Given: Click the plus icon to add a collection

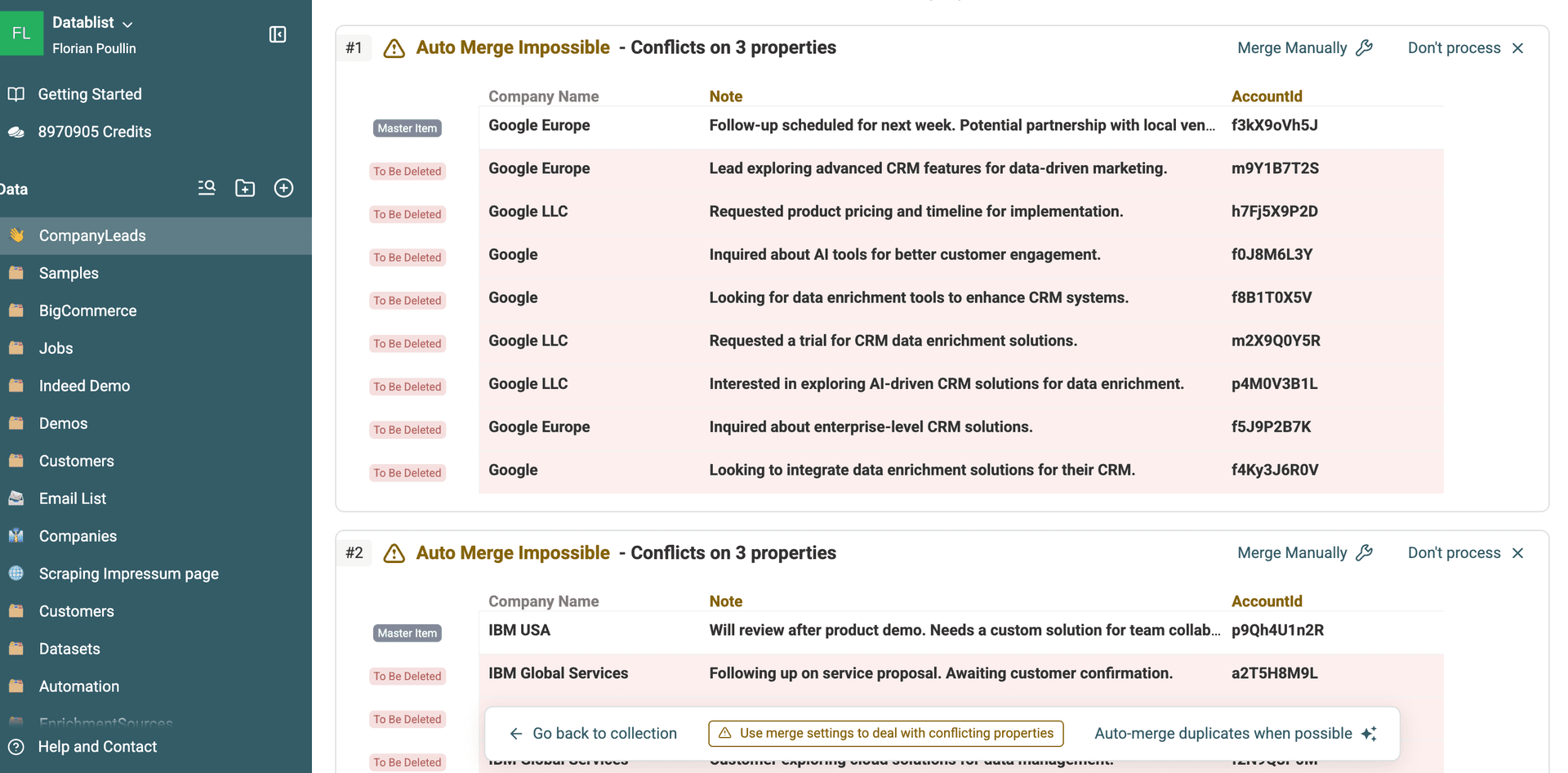Looking at the screenshot, I should (x=283, y=188).
